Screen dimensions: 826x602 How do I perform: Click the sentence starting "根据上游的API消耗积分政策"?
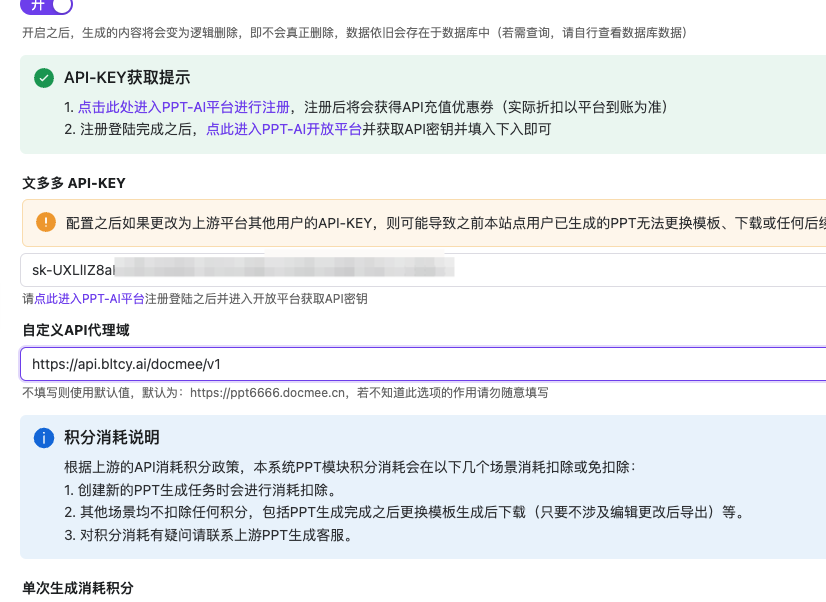click(350, 467)
